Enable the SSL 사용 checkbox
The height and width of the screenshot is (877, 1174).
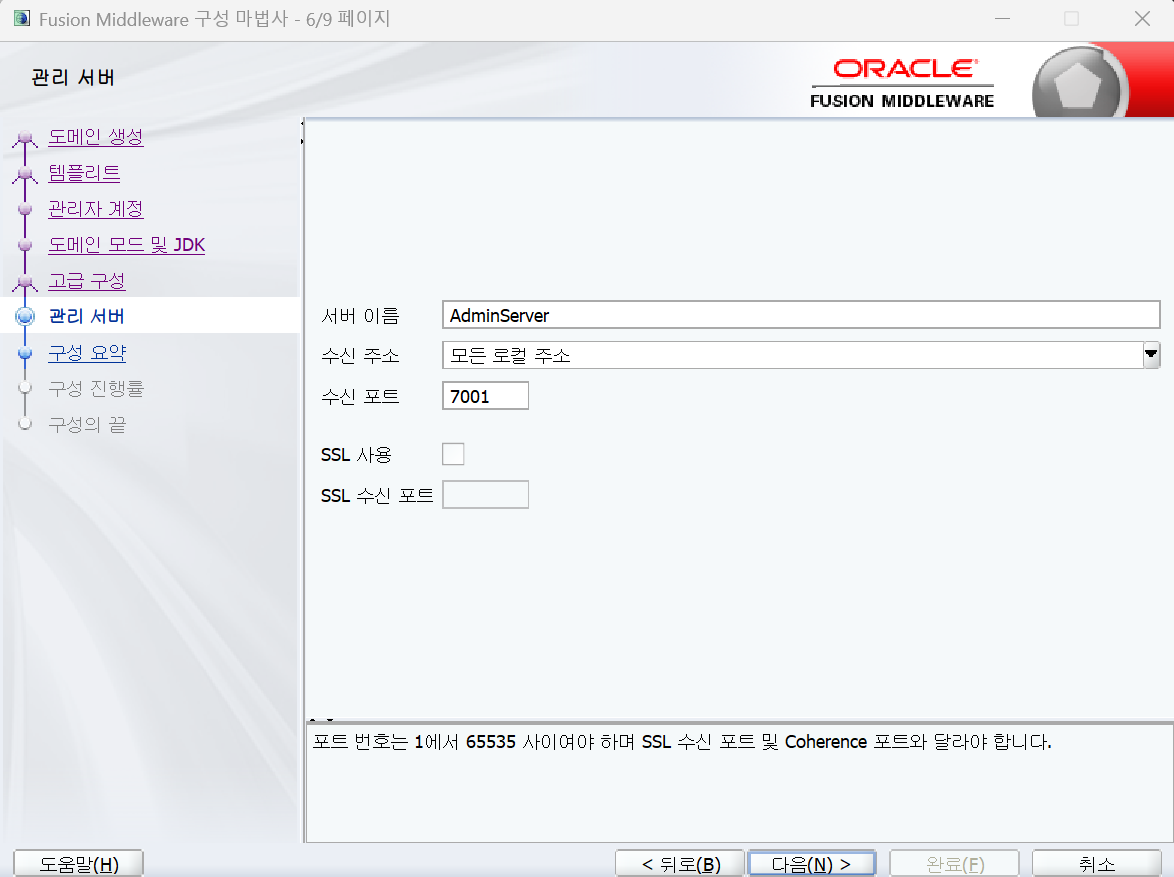click(453, 454)
